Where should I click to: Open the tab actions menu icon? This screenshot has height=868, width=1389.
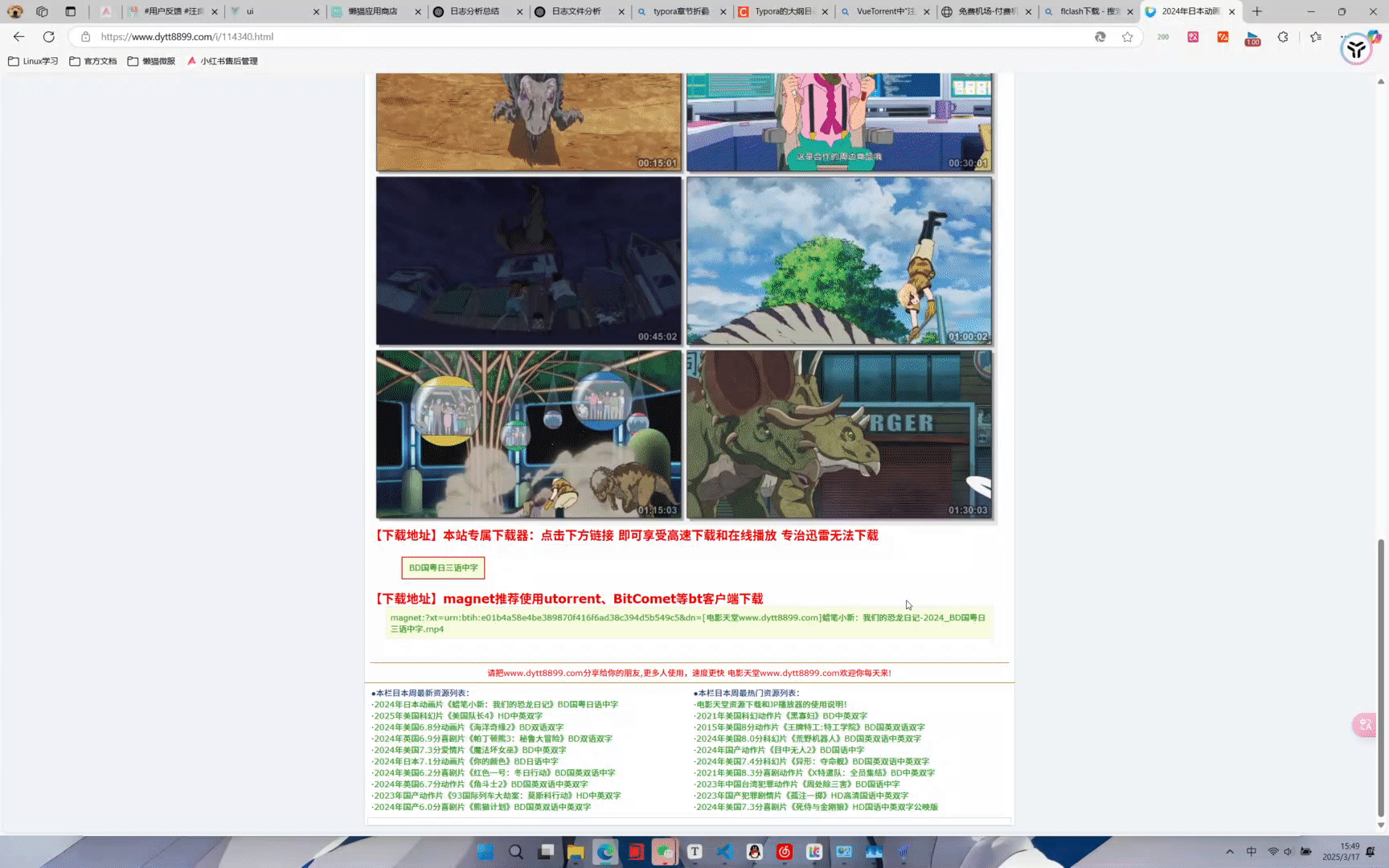point(71,11)
